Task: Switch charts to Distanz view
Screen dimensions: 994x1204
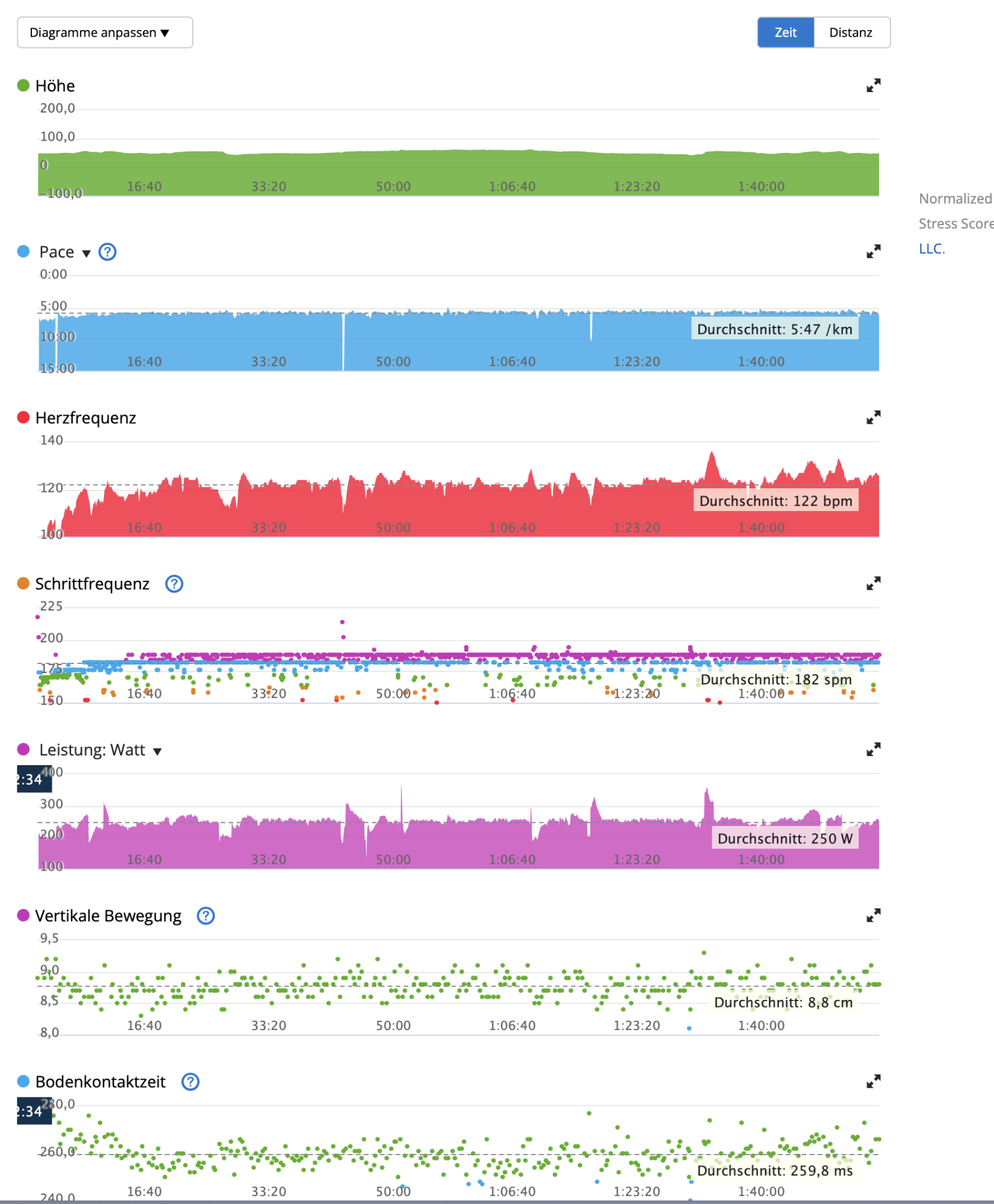Action: 851,33
